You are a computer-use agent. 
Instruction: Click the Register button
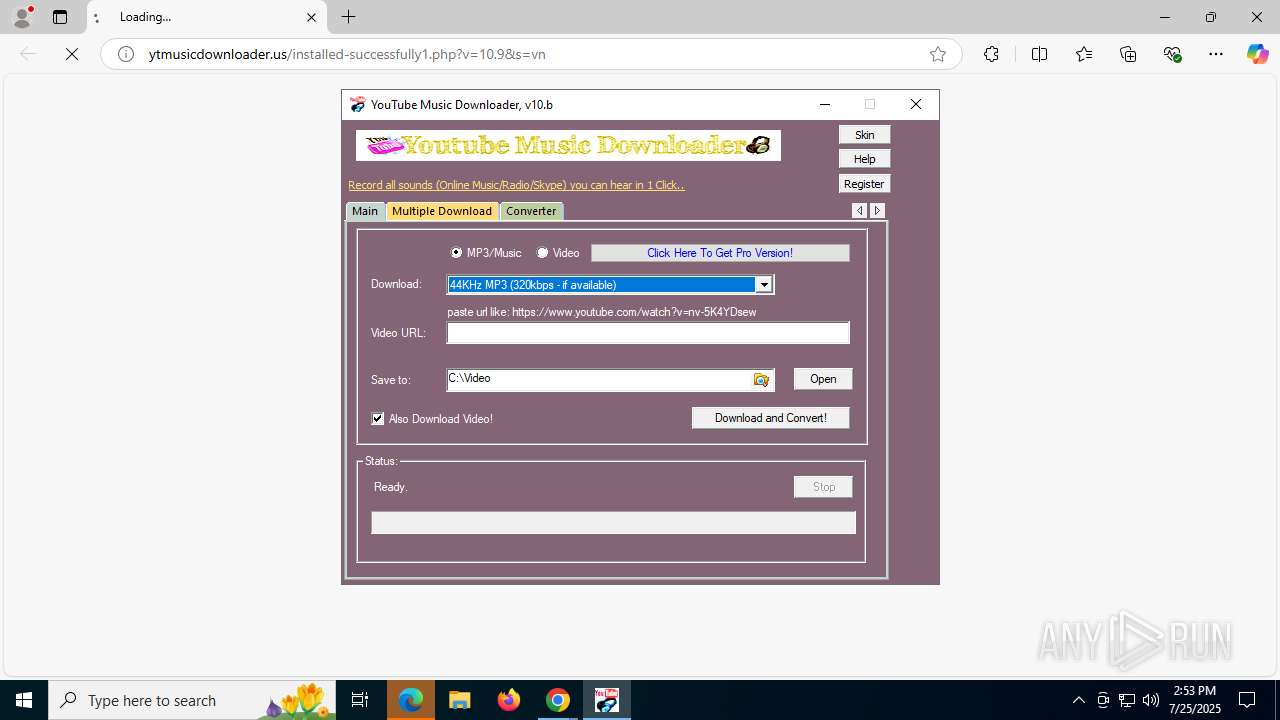coord(864,184)
